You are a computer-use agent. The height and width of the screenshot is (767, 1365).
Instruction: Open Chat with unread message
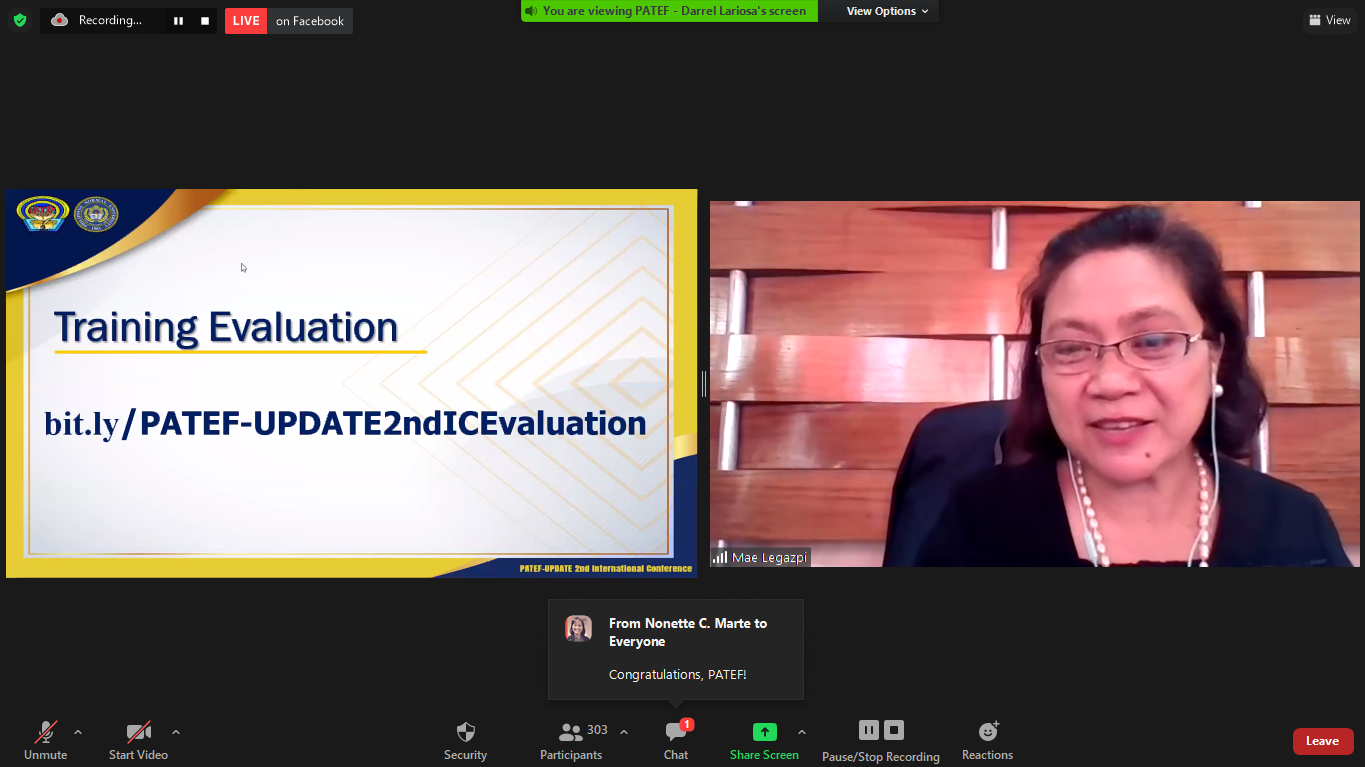[x=676, y=740]
